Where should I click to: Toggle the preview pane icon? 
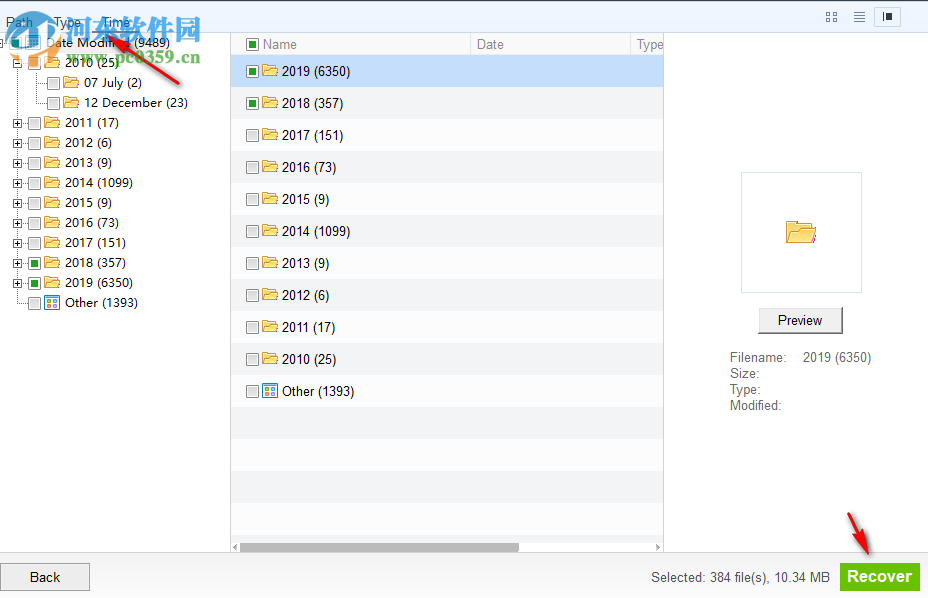click(x=885, y=17)
